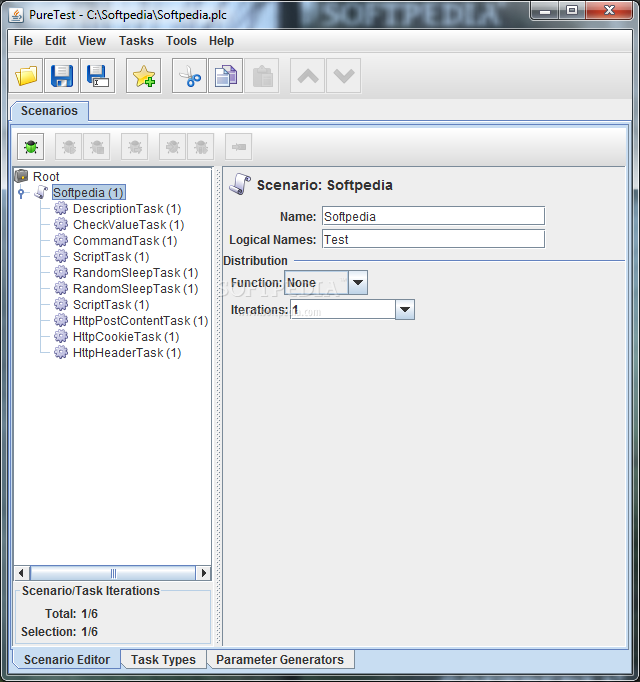Click the fourth greyed-out bug icon

[x=172, y=147]
